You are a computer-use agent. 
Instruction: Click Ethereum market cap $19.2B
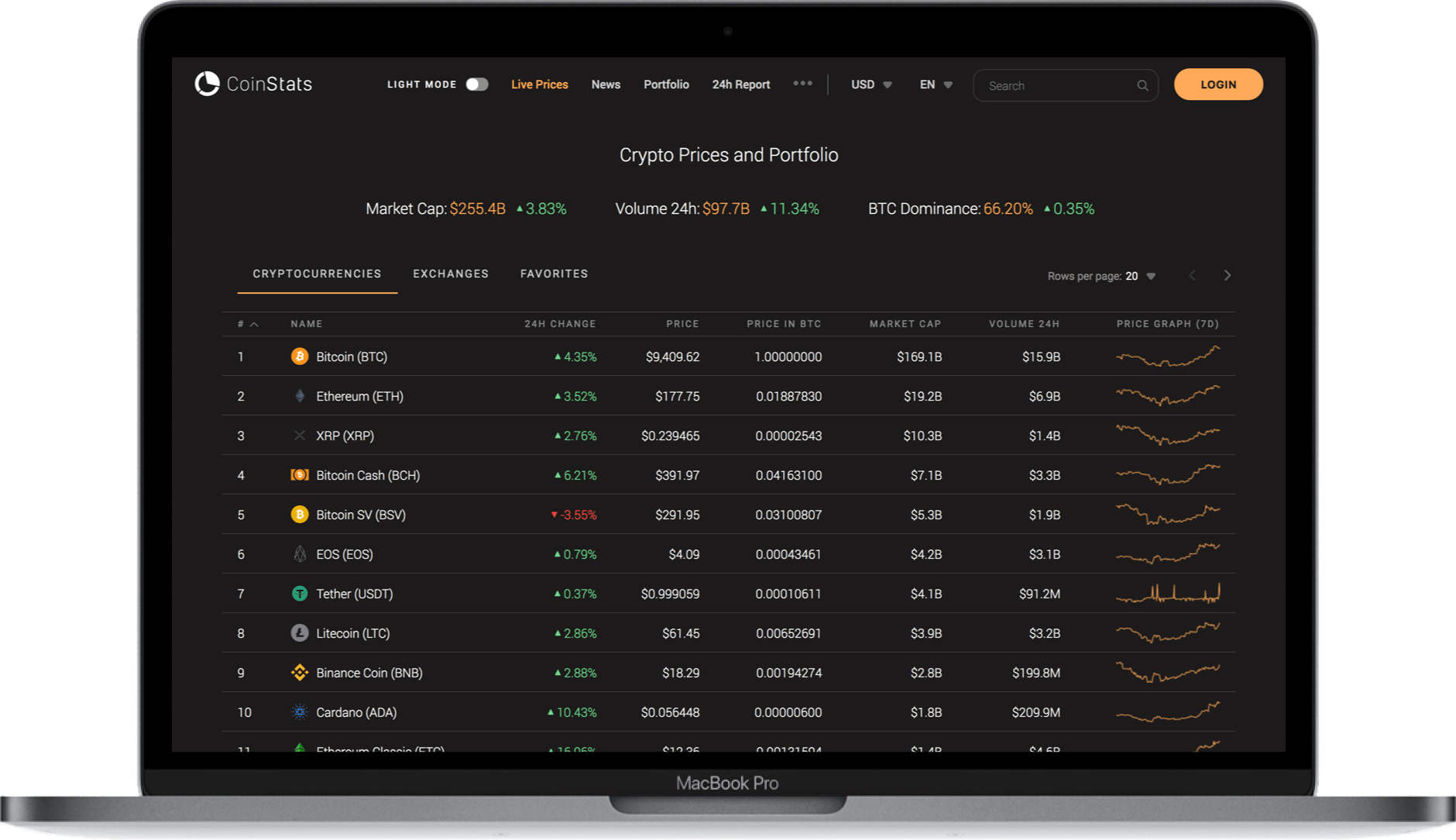coord(922,396)
